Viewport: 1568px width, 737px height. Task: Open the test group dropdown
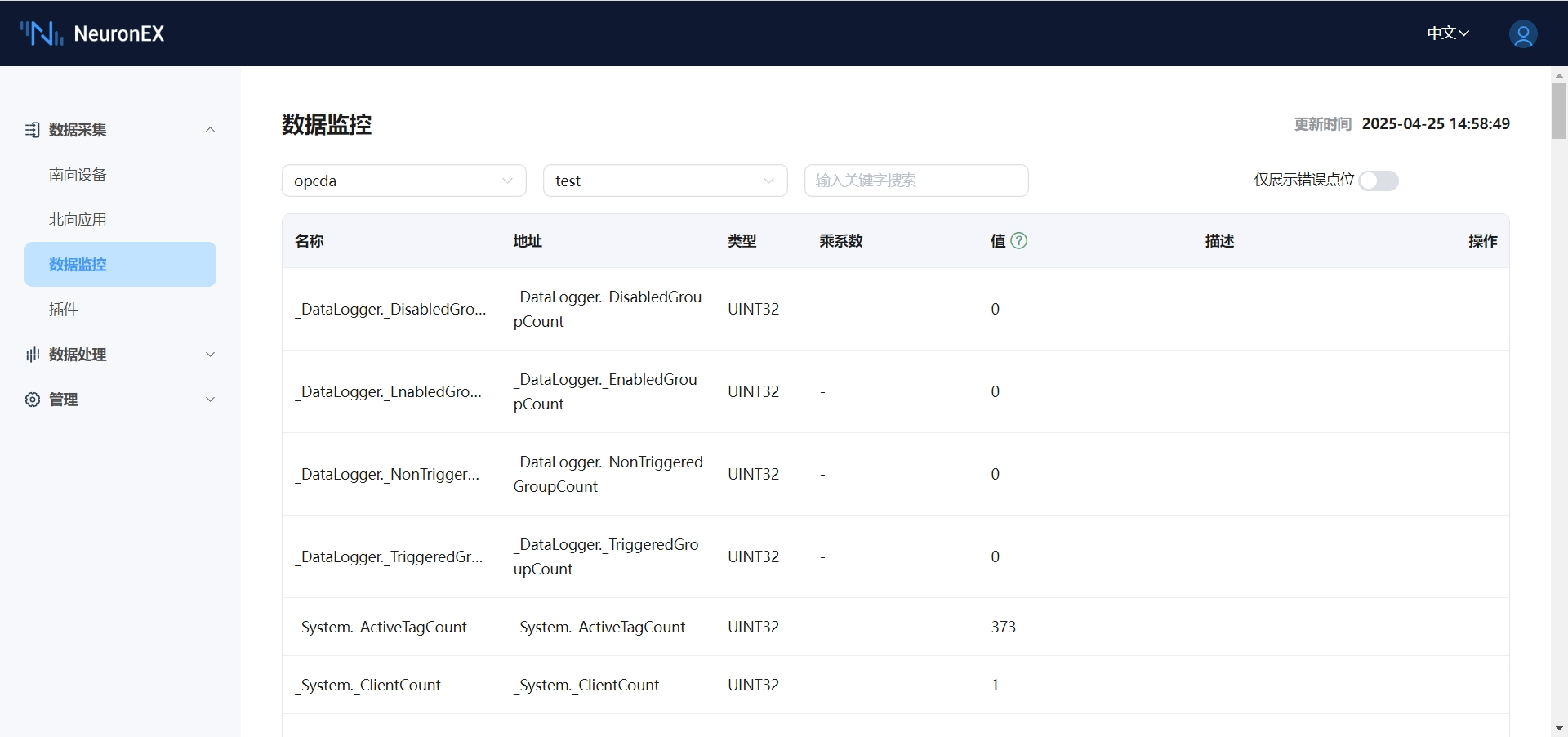[665, 181]
